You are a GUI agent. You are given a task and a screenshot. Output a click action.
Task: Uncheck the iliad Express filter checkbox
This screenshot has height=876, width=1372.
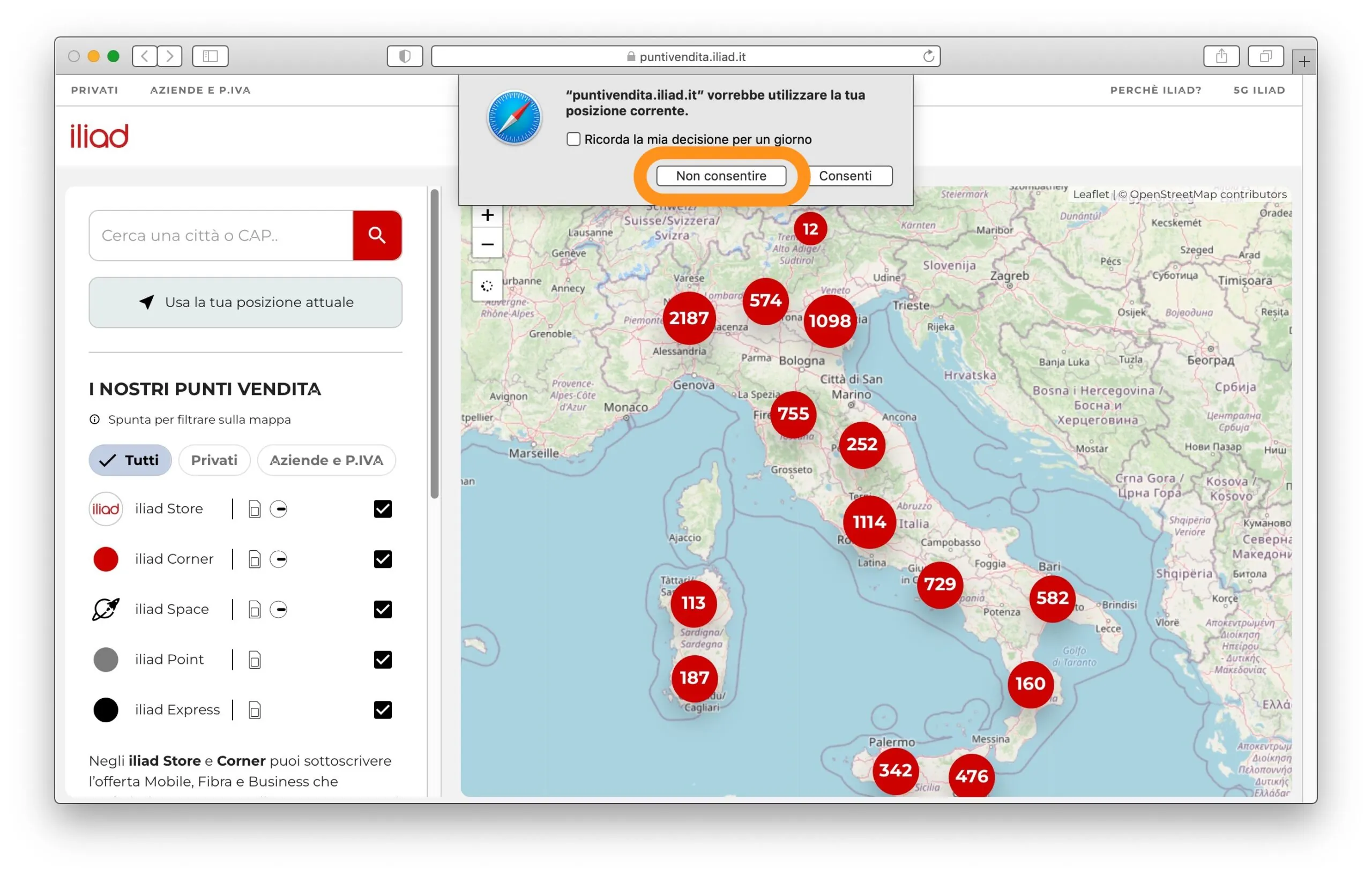tap(382, 710)
